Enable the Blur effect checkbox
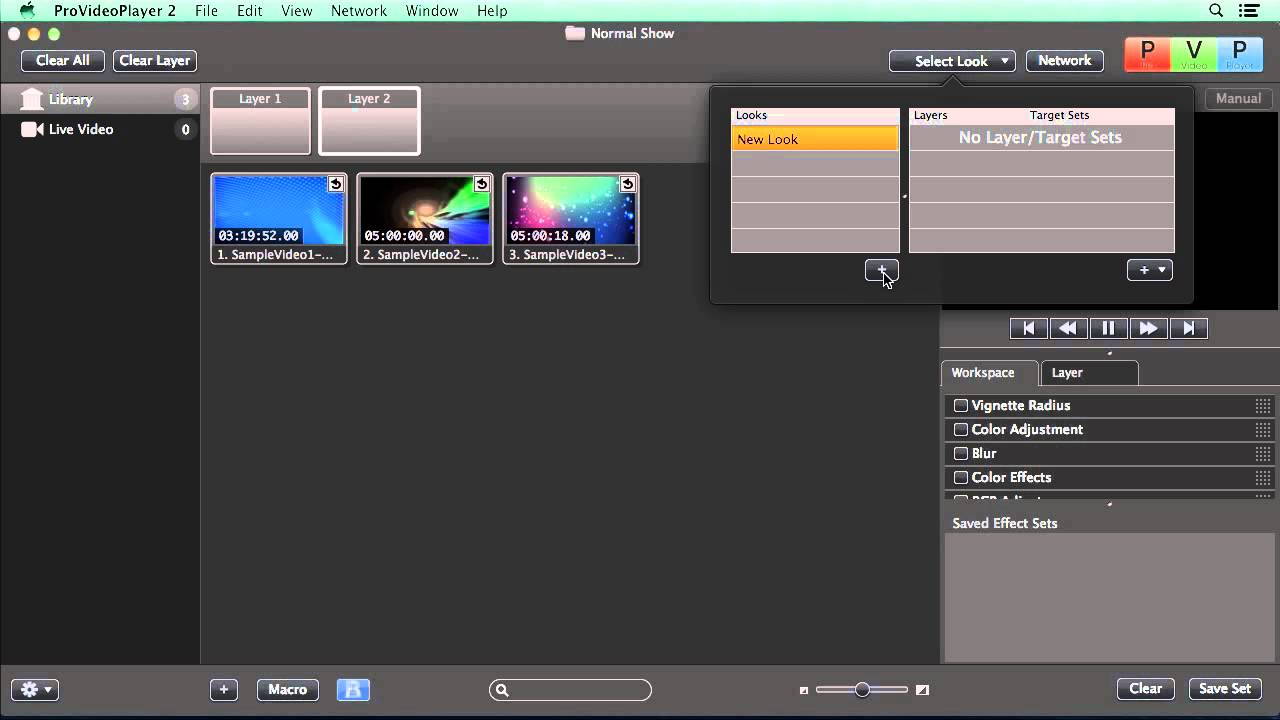The width and height of the screenshot is (1280, 720). pos(961,453)
